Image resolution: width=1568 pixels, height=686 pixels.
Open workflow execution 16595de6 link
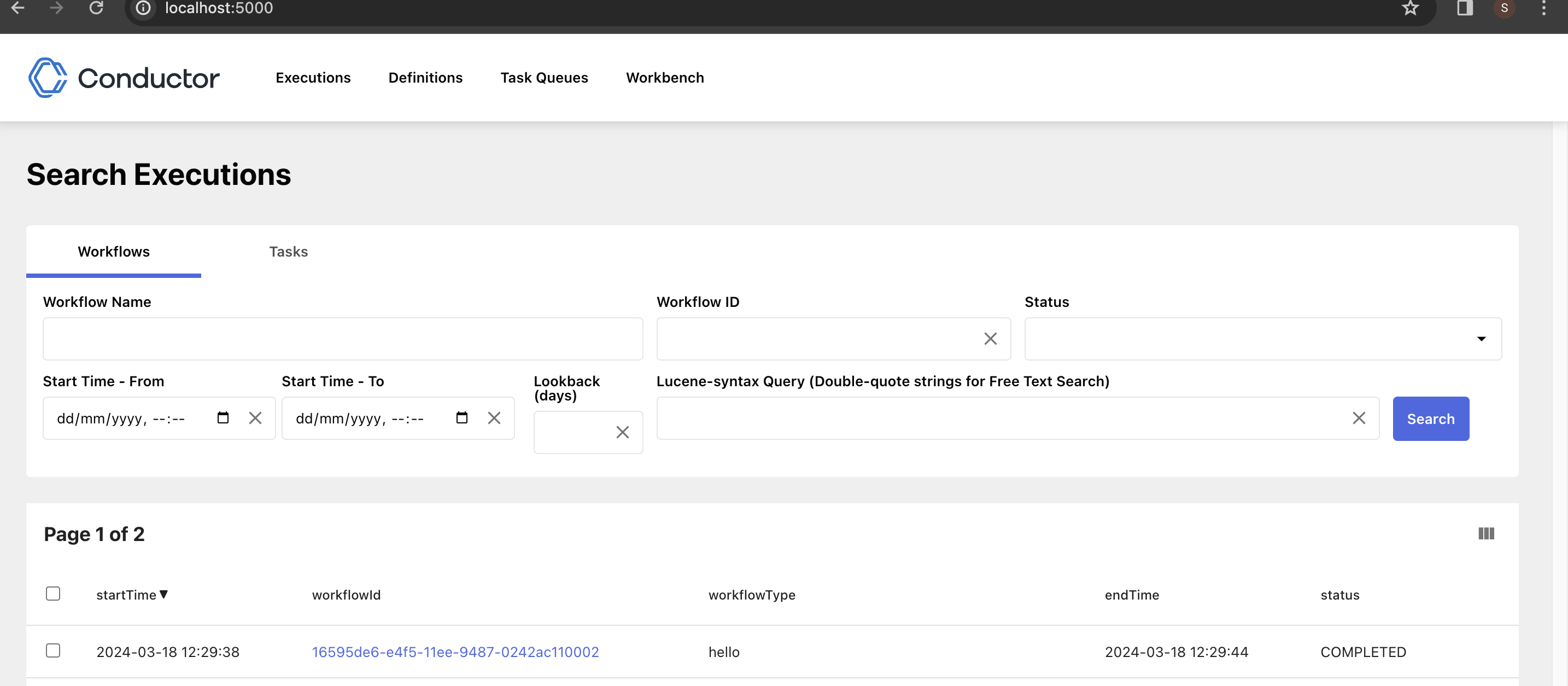point(455,651)
